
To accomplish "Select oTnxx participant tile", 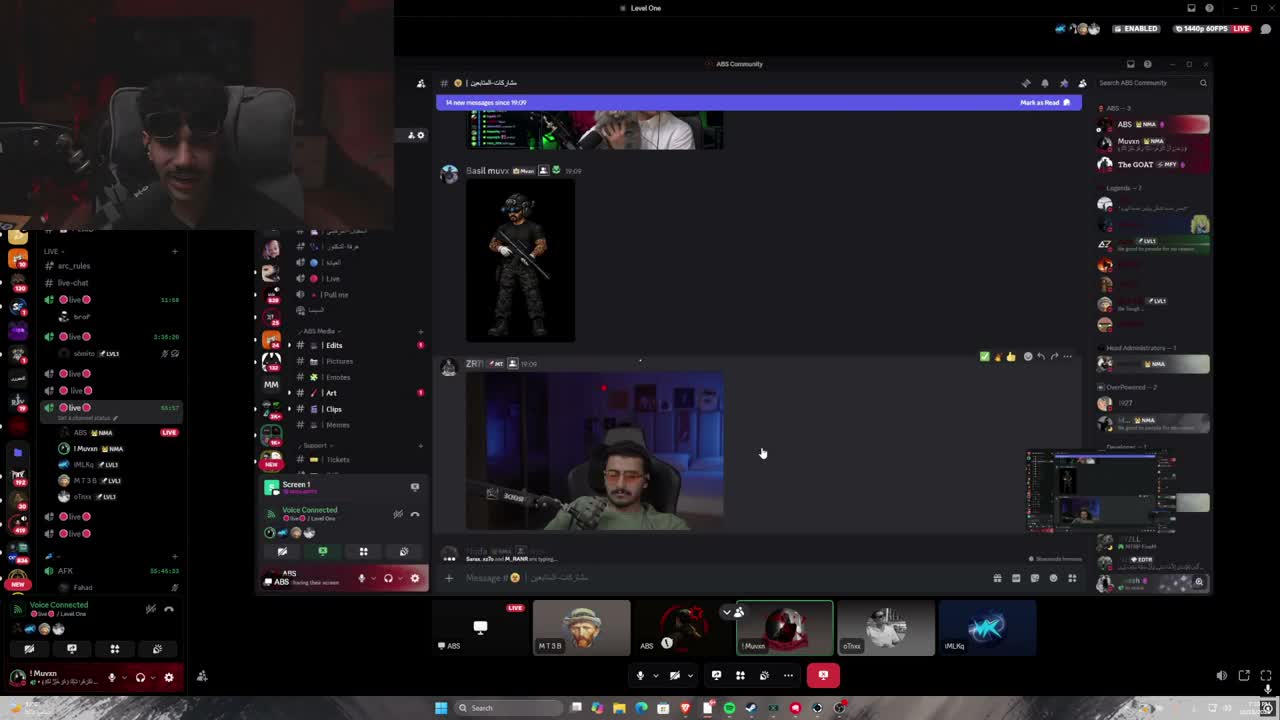I will [885, 628].
